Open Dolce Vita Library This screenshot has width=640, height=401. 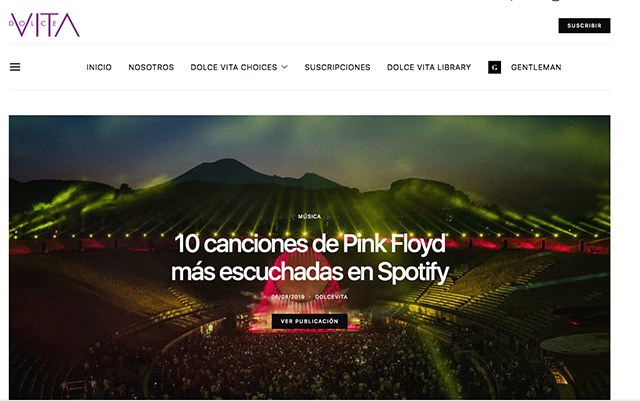point(429,67)
